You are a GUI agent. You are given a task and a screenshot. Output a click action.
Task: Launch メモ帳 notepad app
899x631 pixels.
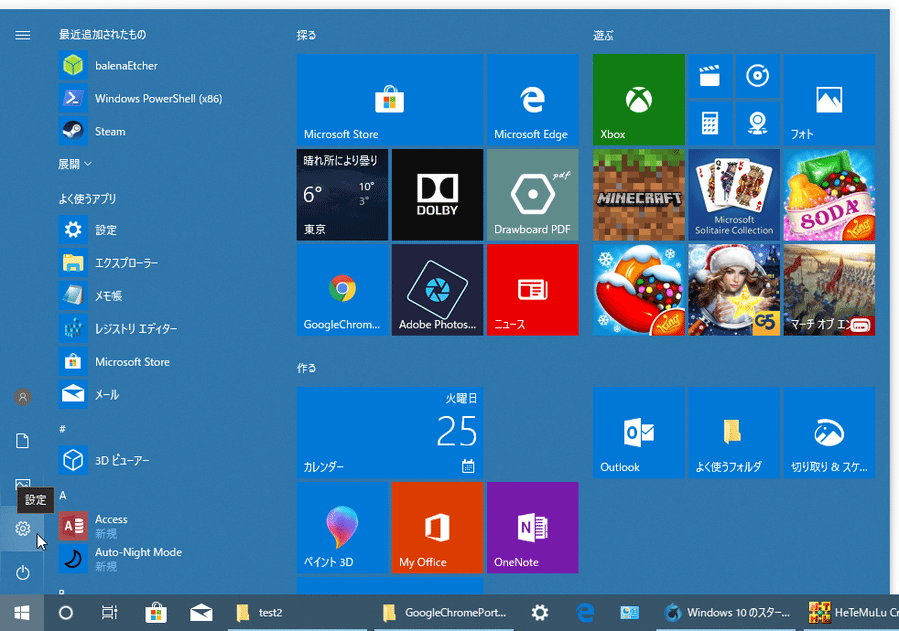pos(166,296)
